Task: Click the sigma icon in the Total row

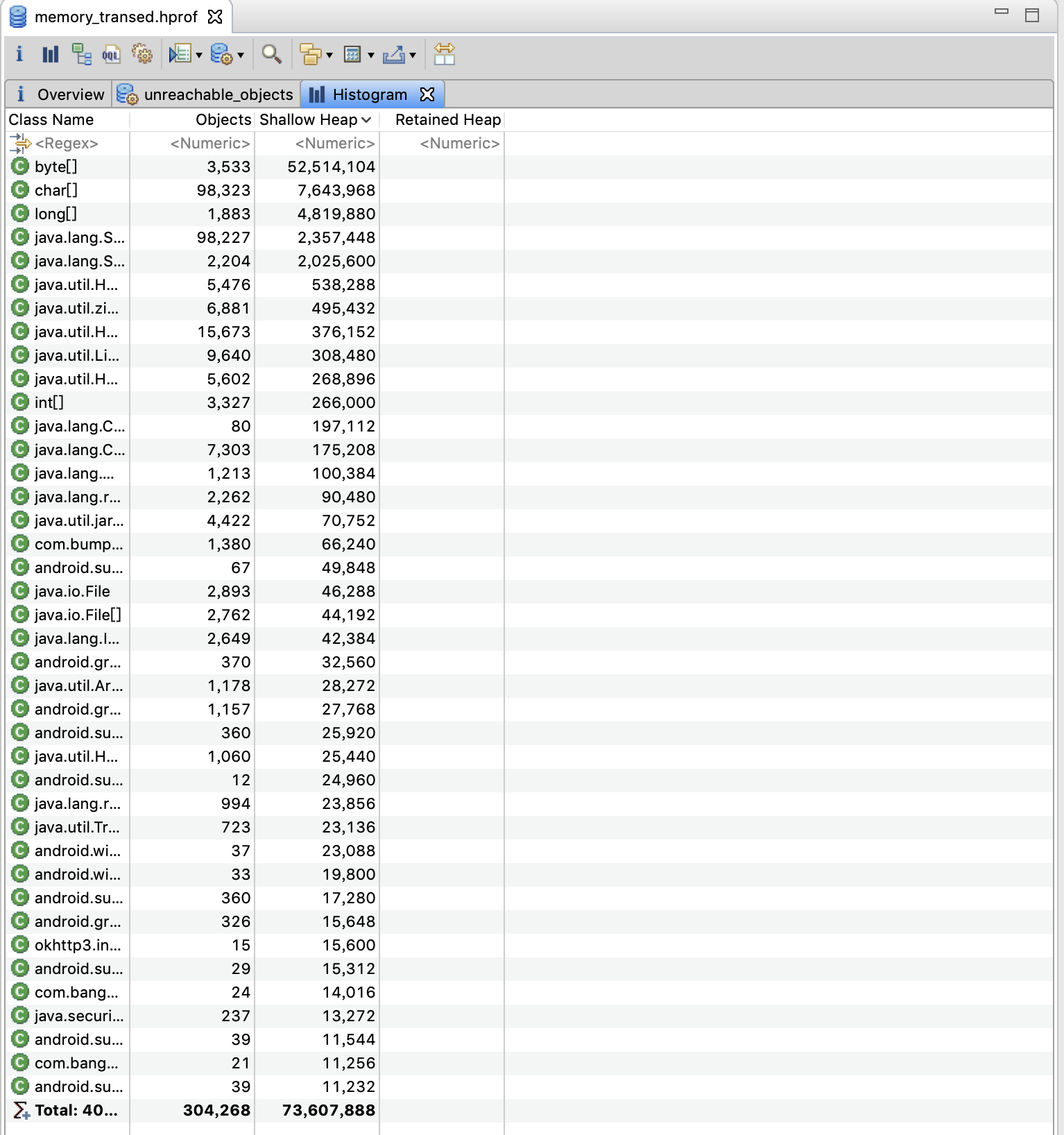Action: point(22,1110)
